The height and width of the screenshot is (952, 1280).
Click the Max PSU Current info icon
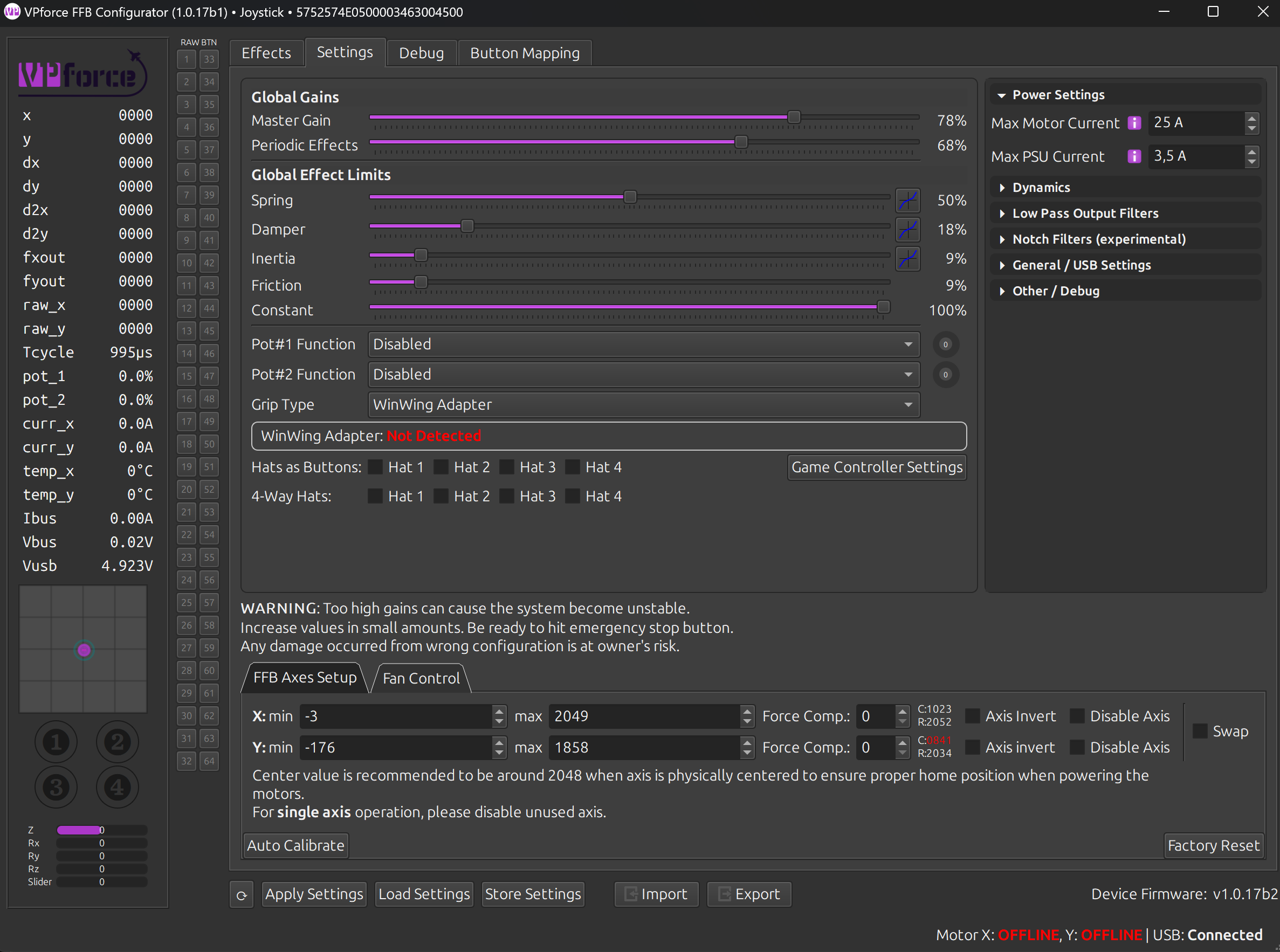(1134, 156)
